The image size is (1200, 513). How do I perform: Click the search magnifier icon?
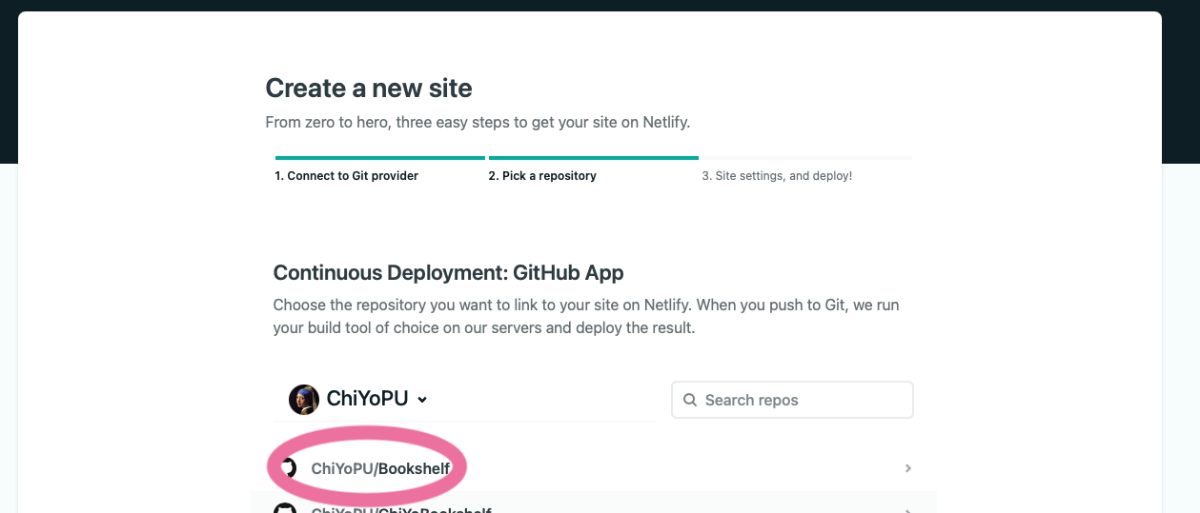690,400
